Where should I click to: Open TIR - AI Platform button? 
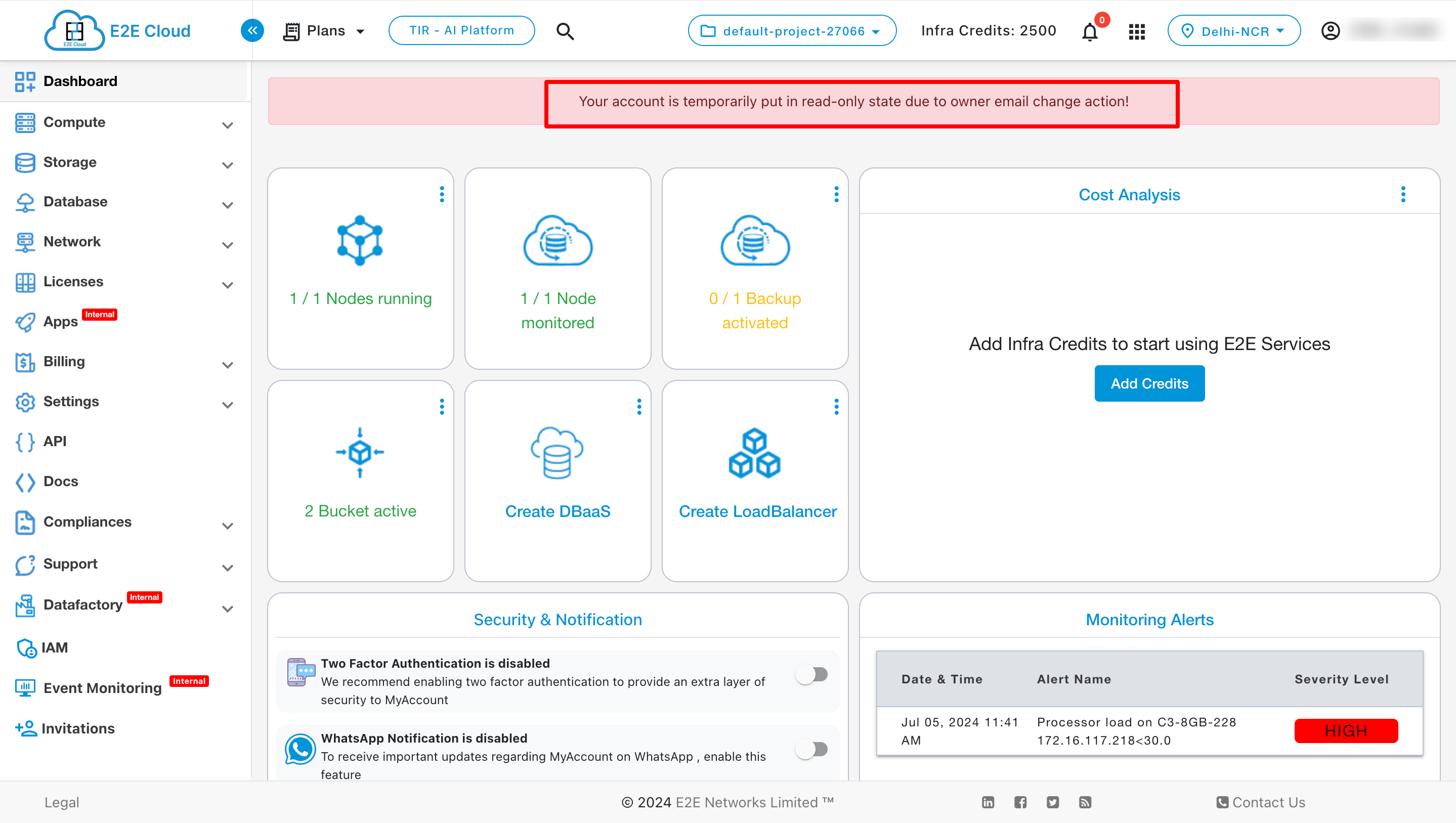(461, 30)
